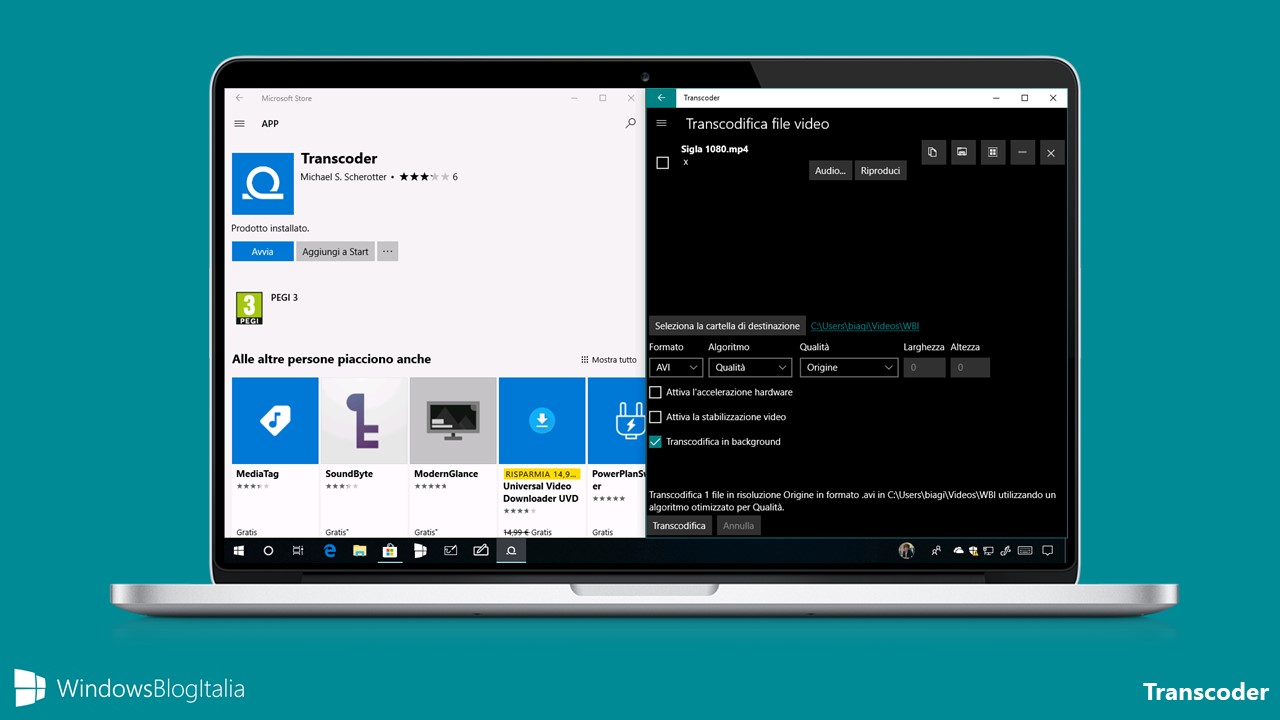Viewport: 1280px width, 720px height.
Task: Open the destination folder path link
Action: [865, 326]
